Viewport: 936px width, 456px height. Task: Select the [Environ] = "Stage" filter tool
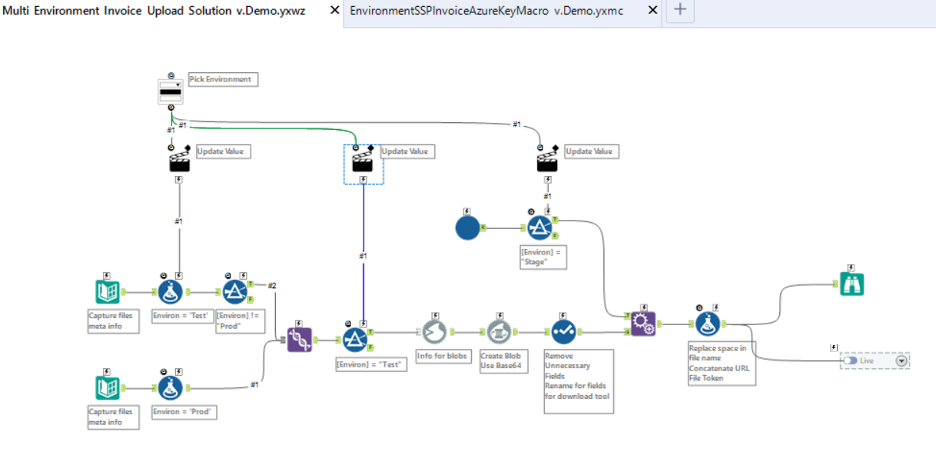[x=540, y=227]
